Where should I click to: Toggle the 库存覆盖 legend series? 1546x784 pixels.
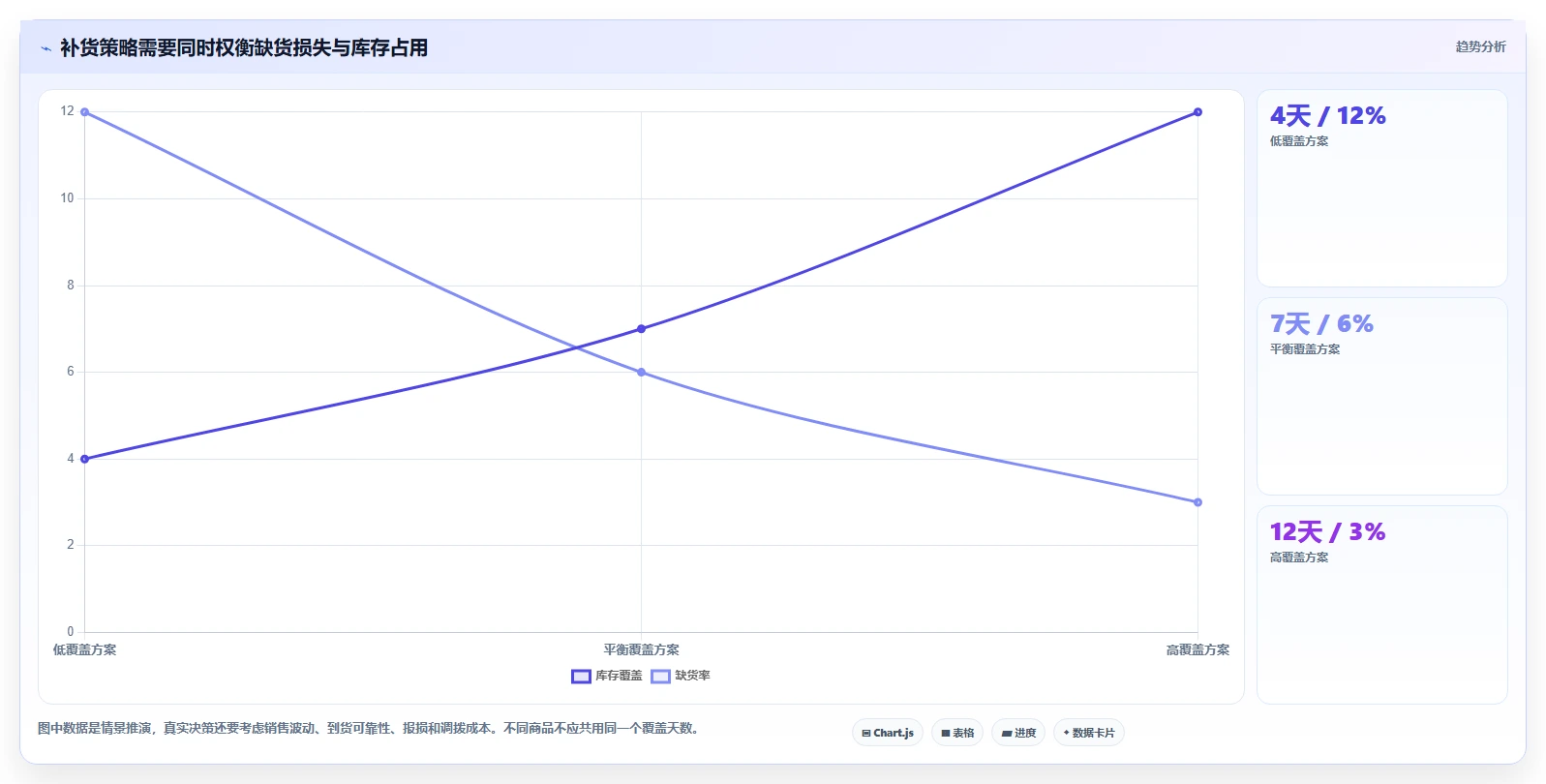607,676
